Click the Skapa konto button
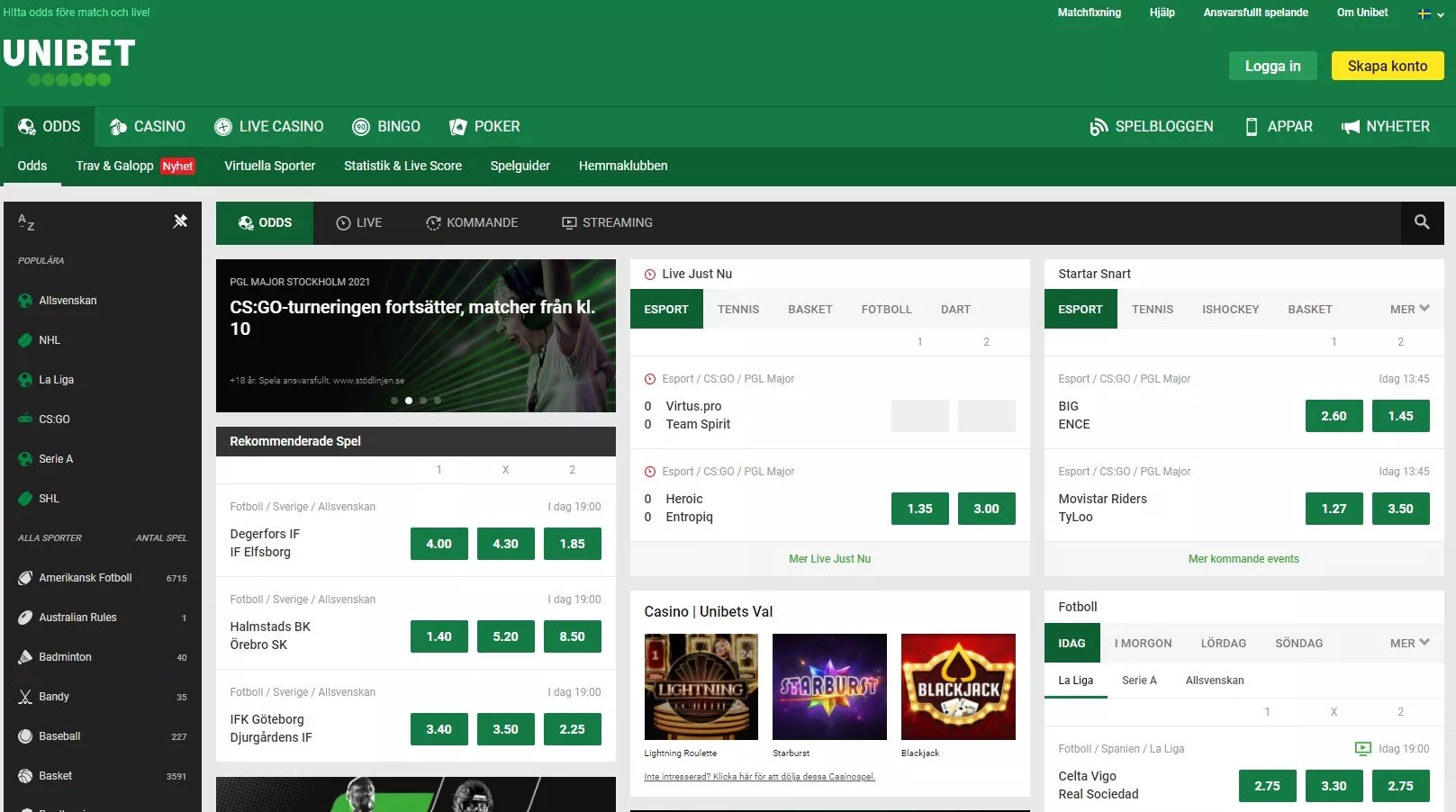 1388,66
